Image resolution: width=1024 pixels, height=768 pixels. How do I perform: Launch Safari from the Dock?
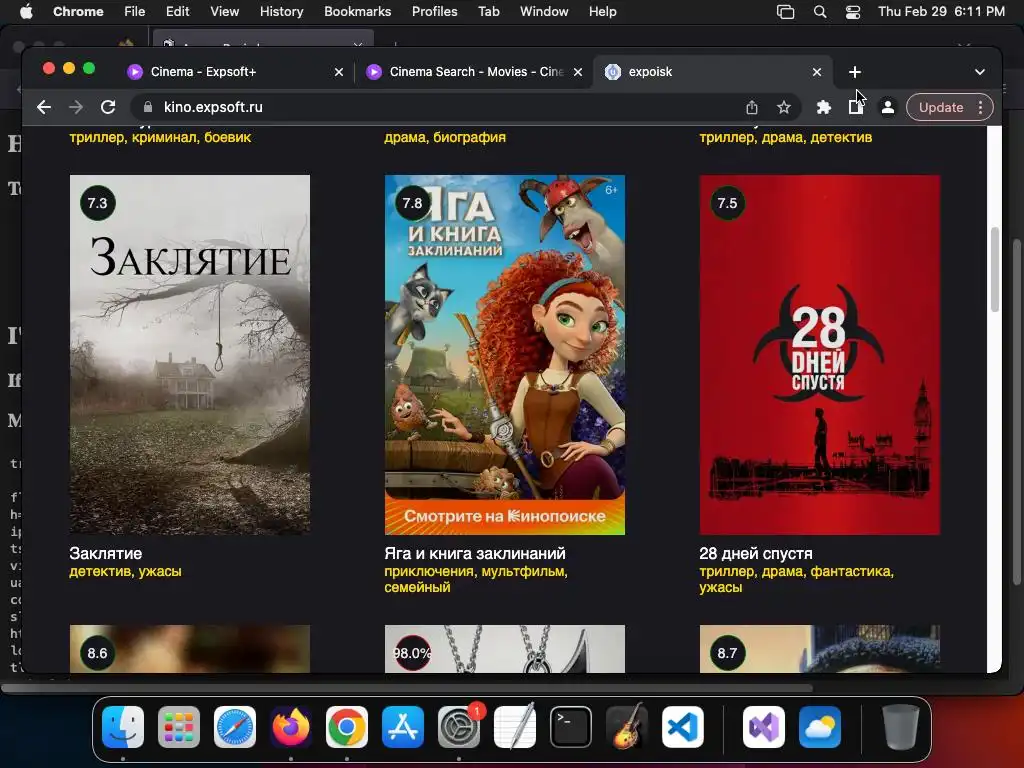234,727
